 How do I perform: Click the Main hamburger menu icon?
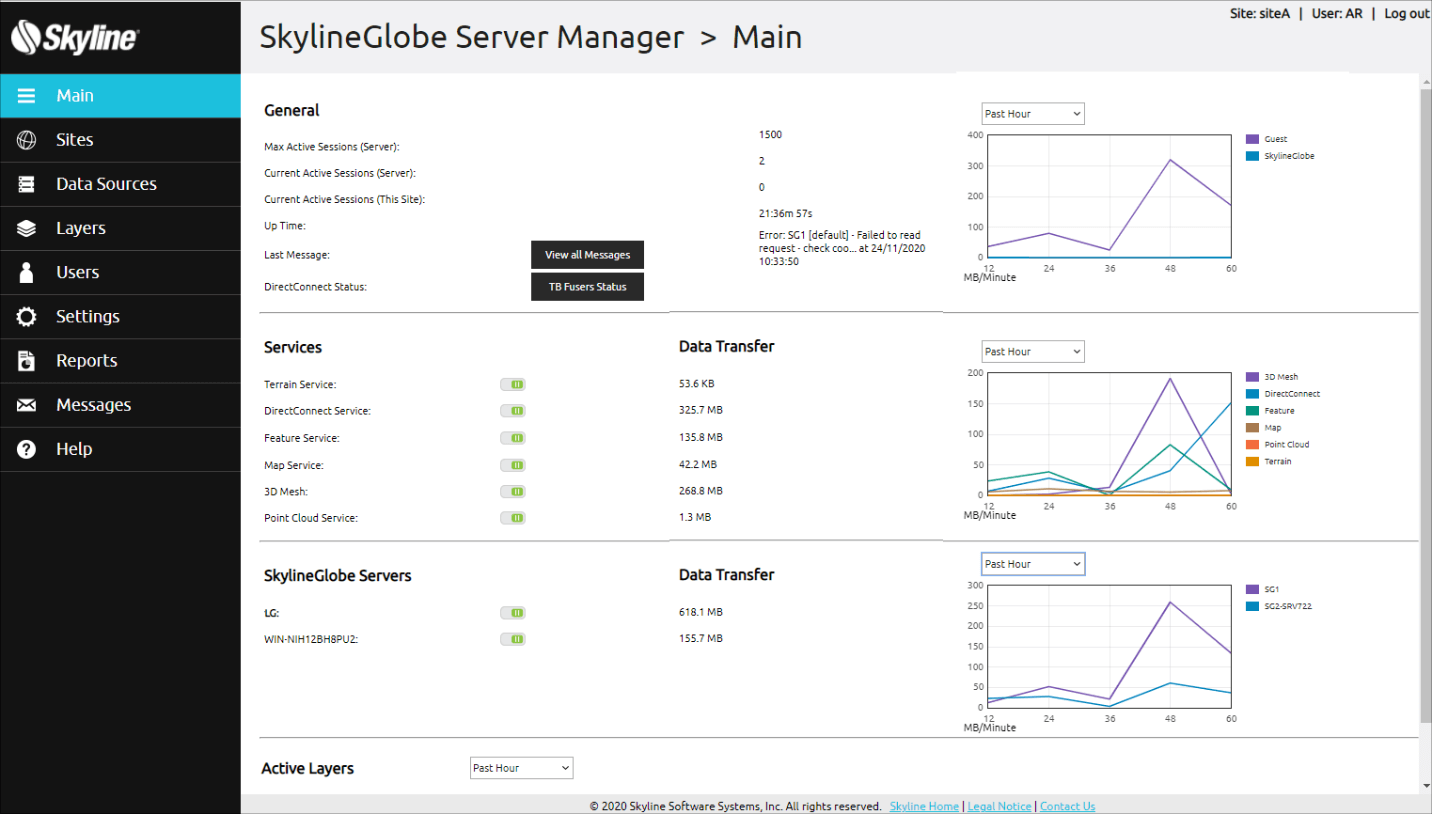pos(27,96)
